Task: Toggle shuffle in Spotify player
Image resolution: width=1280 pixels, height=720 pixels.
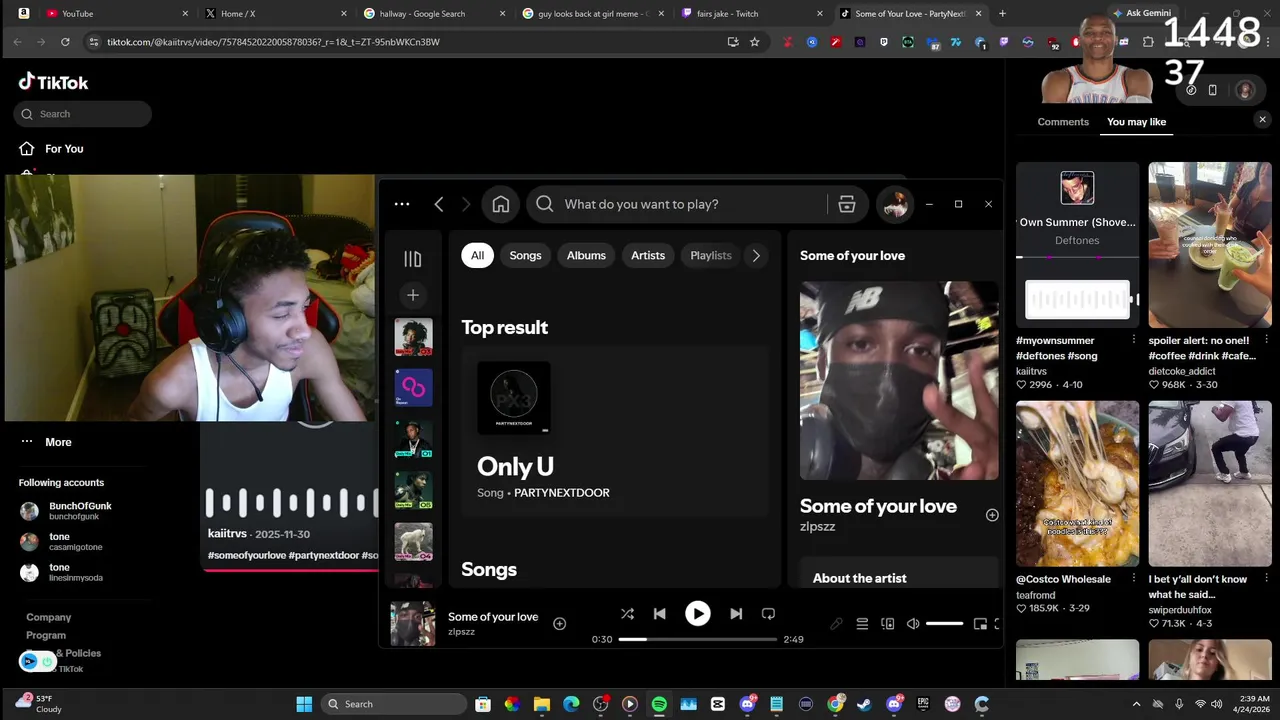Action: click(x=627, y=614)
